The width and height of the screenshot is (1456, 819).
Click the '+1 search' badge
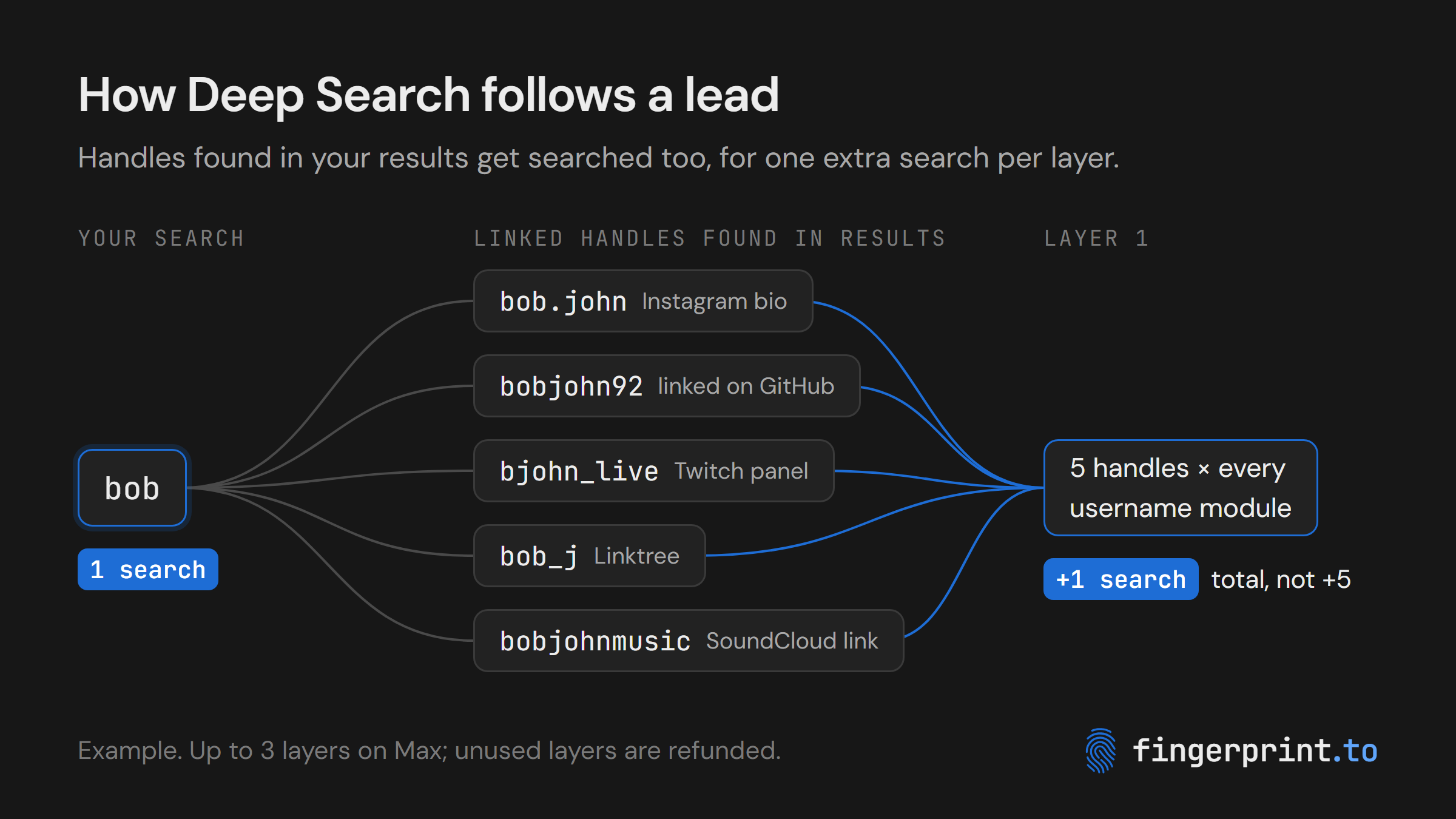point(1121,579)
